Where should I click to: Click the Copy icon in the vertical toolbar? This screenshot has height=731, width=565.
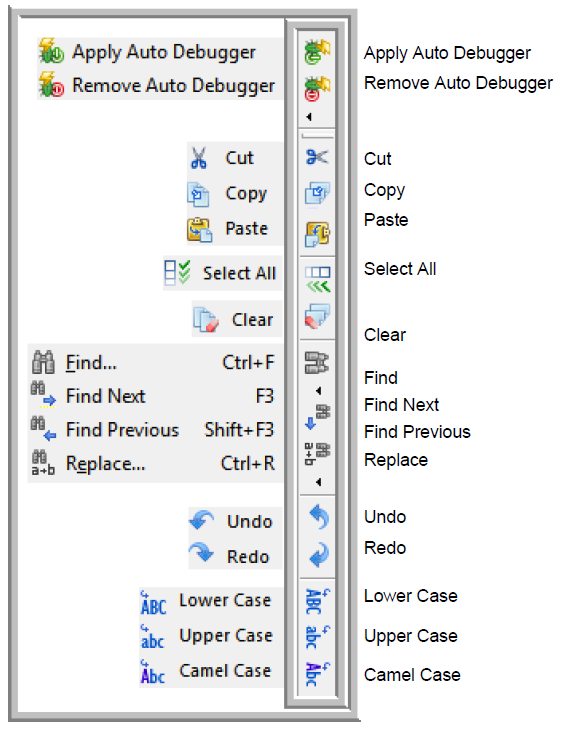pos(317,193)
